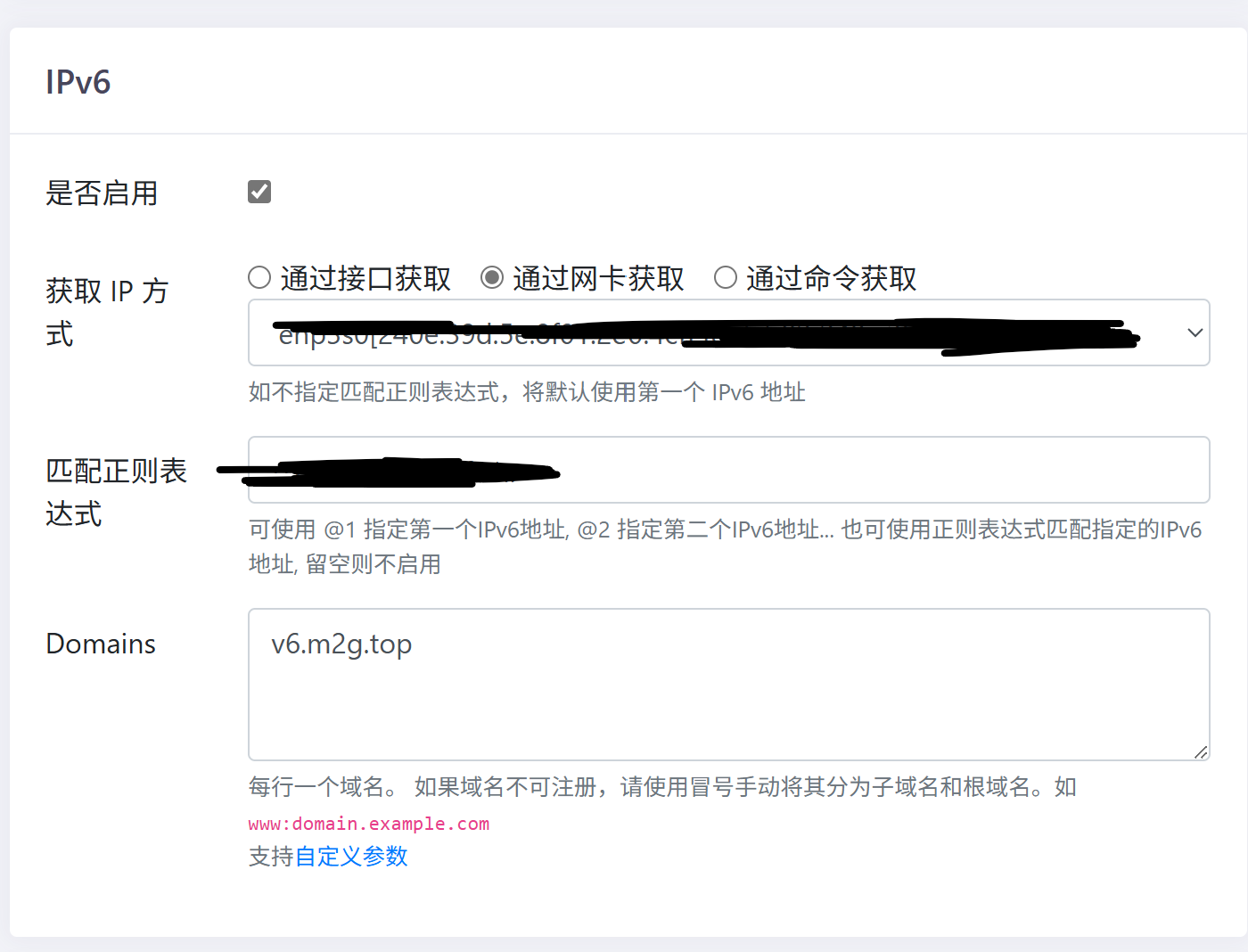The width and height of the screenshot is (1248, 952).
Task: Click the Domains label
Action: (101, 644)
